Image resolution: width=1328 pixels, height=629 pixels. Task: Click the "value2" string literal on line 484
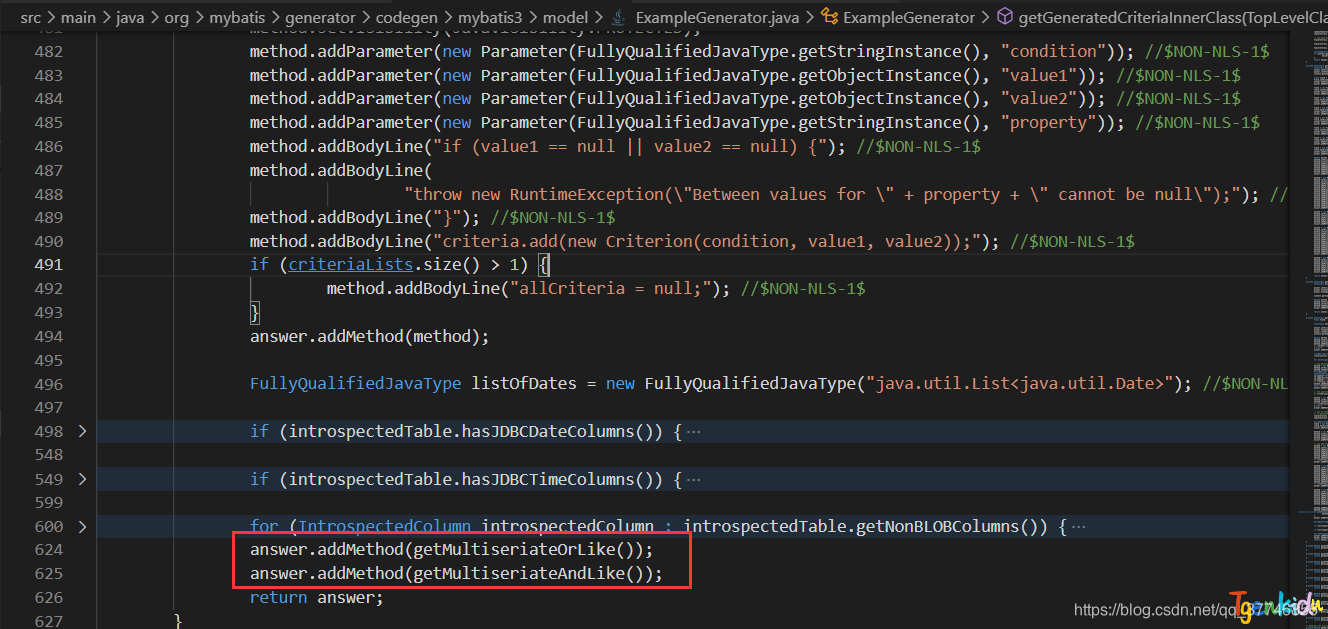coord(1039,99)
